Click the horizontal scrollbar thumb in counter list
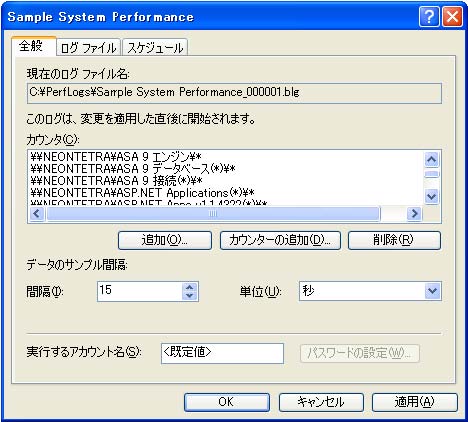This screenshot has width=468, height=422. pos(213,213)
